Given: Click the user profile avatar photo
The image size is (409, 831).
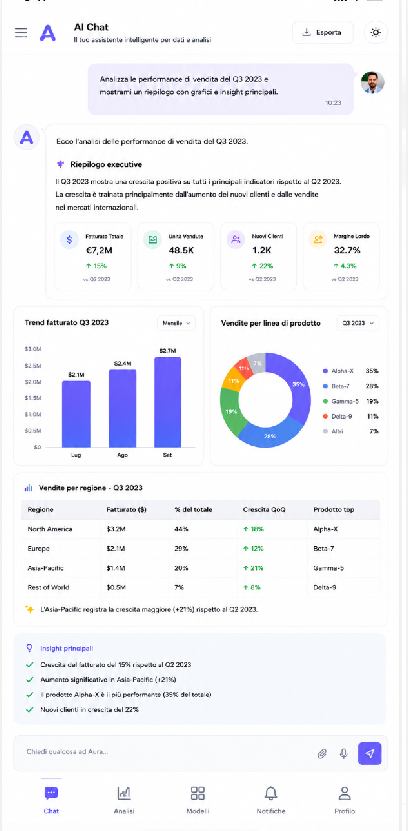Looking at the screenshot, I should pyautogui.click(x=372, y=82).
